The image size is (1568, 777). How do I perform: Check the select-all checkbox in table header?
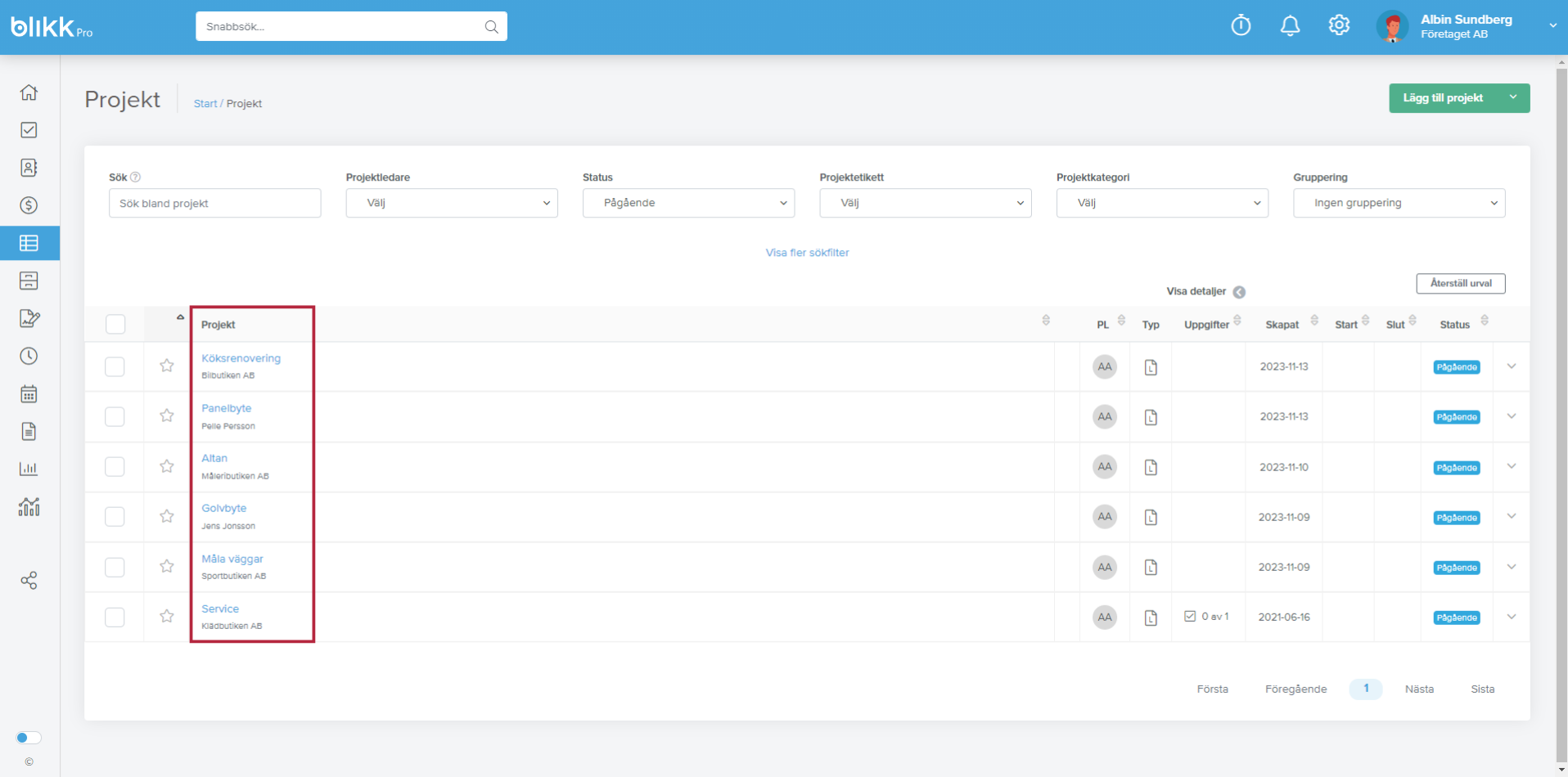coord(115,324)
